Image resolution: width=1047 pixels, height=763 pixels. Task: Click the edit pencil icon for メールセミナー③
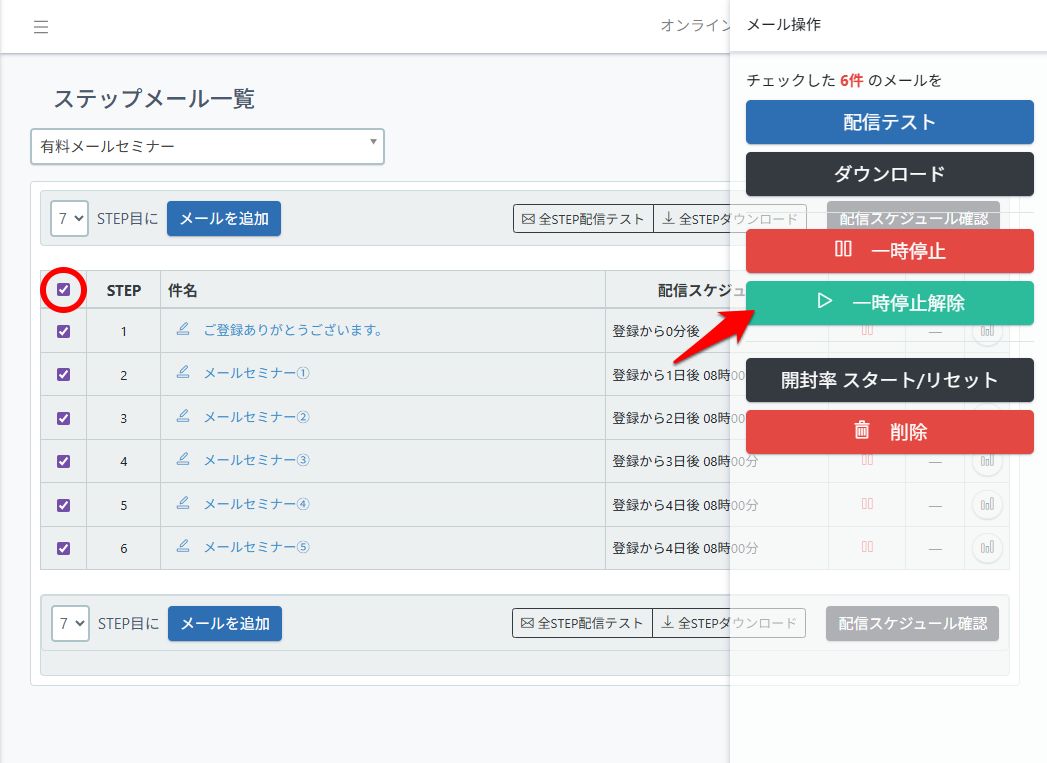pyautogui.click(x=183, y=459)
